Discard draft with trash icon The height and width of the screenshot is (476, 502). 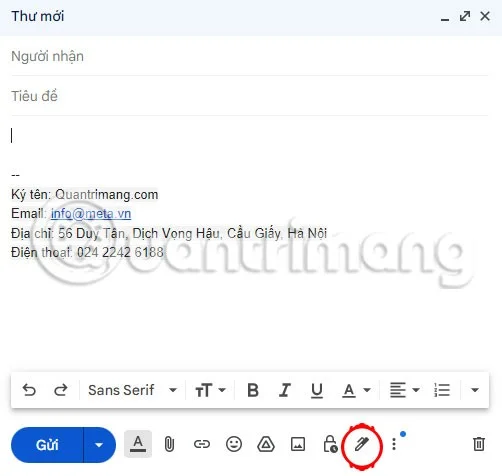coord(479,444)
